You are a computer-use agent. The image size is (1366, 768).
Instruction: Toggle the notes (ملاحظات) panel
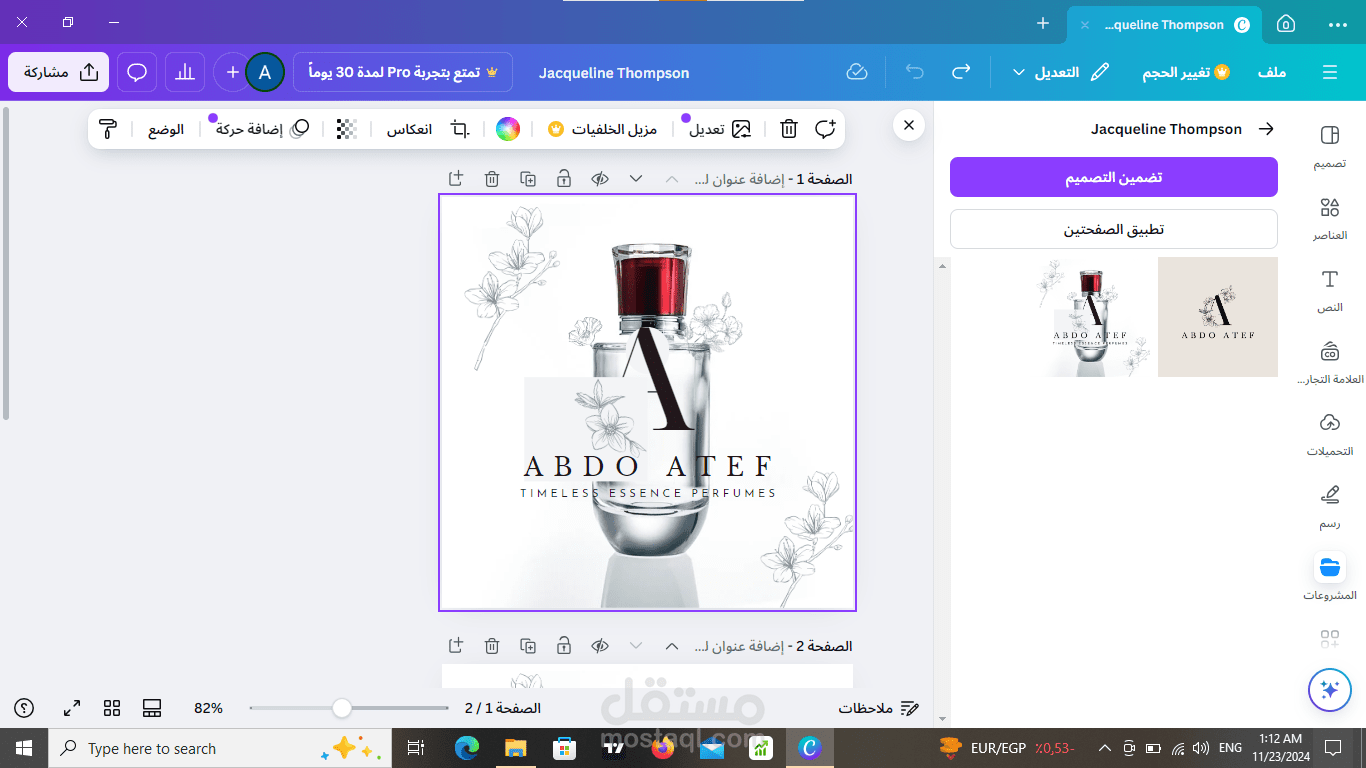[x=879, y=708]
